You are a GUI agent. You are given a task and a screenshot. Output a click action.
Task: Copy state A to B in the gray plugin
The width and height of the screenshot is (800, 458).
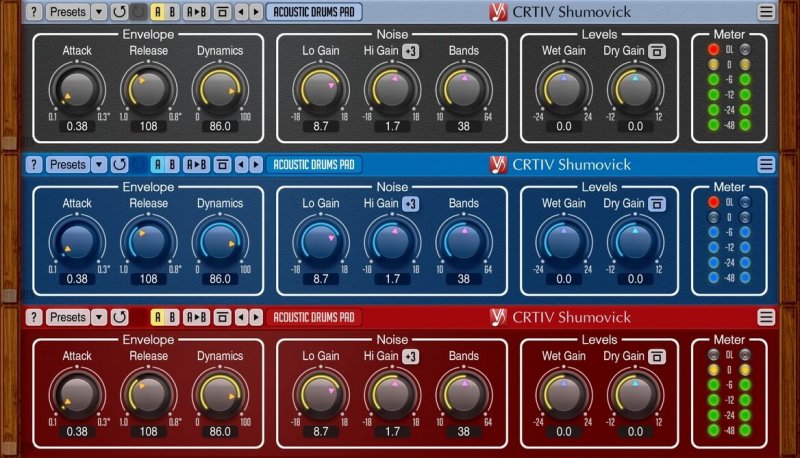pos(197,12)
